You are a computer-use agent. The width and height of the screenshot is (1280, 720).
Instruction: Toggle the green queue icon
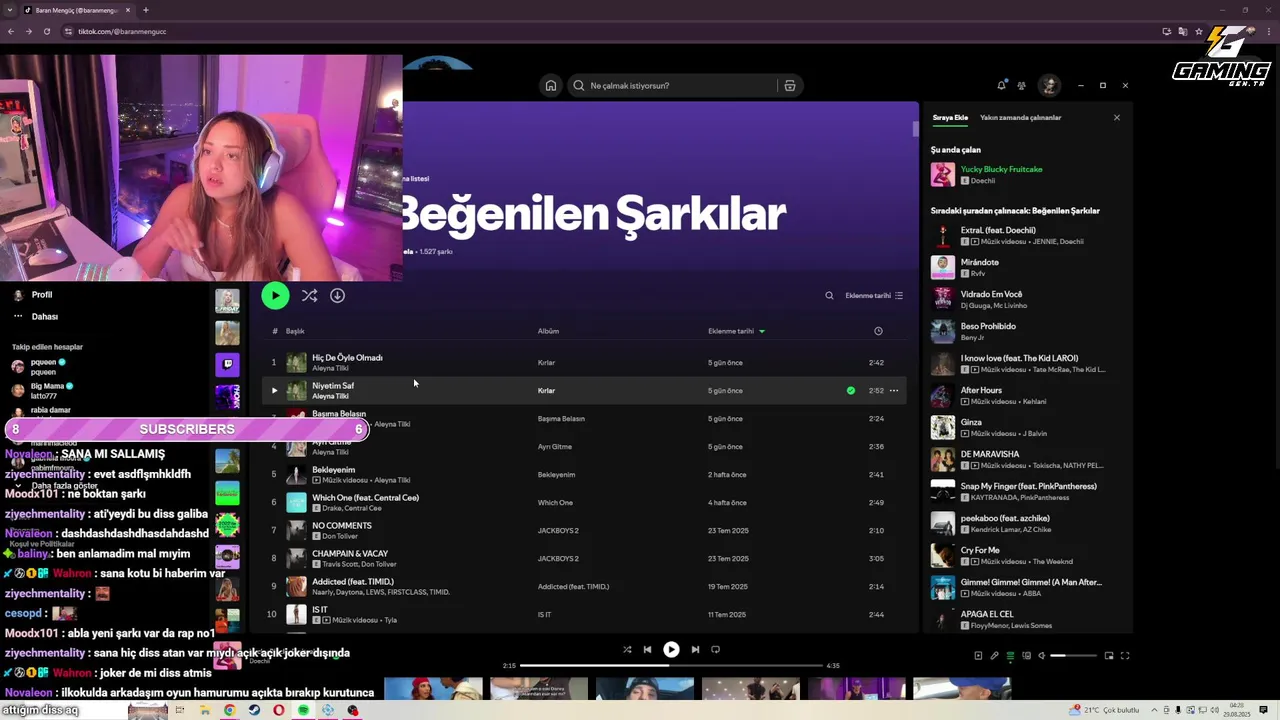(1010, 656)
